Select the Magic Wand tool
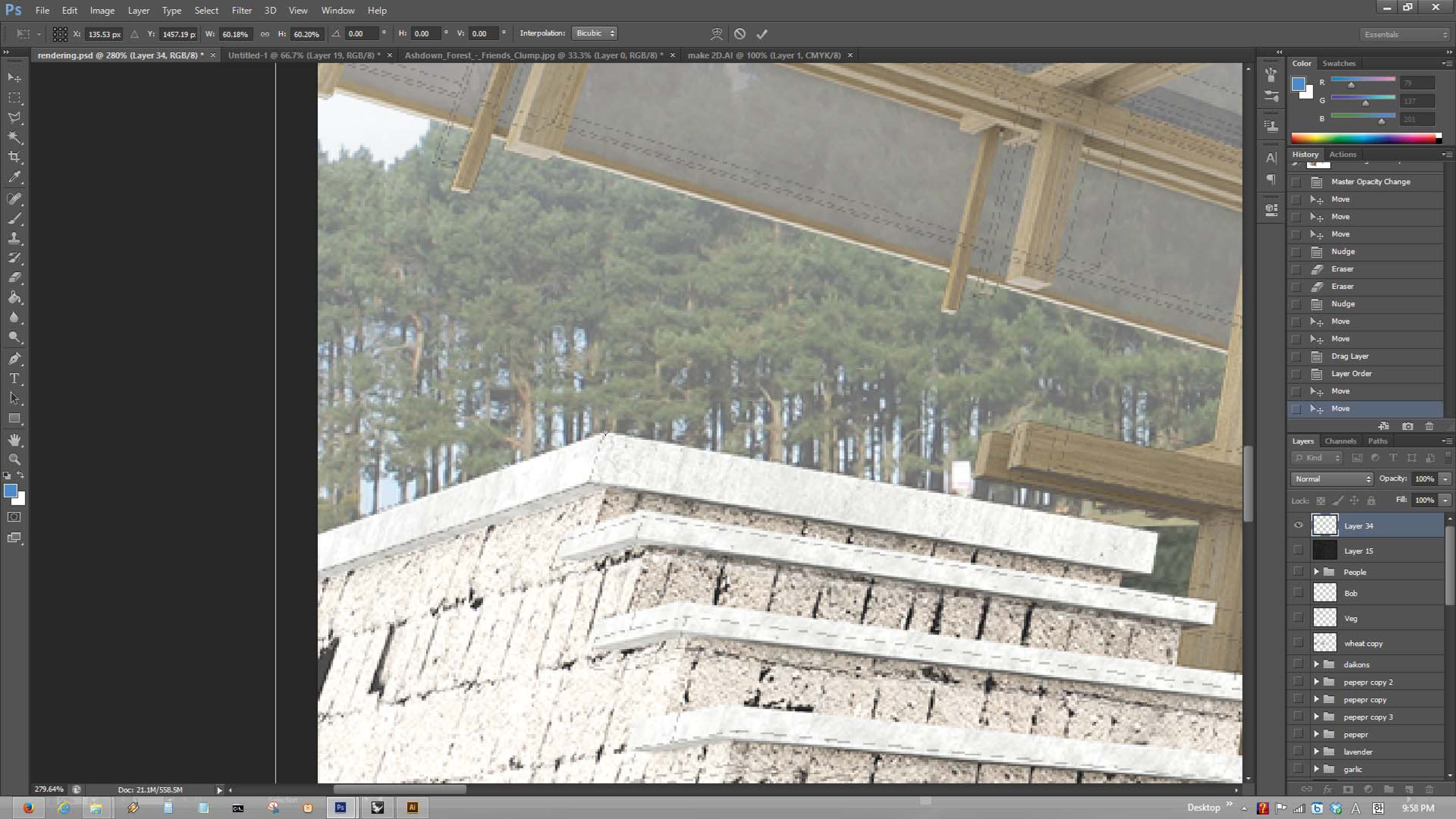1456x819 pixels. click(15, 137)
